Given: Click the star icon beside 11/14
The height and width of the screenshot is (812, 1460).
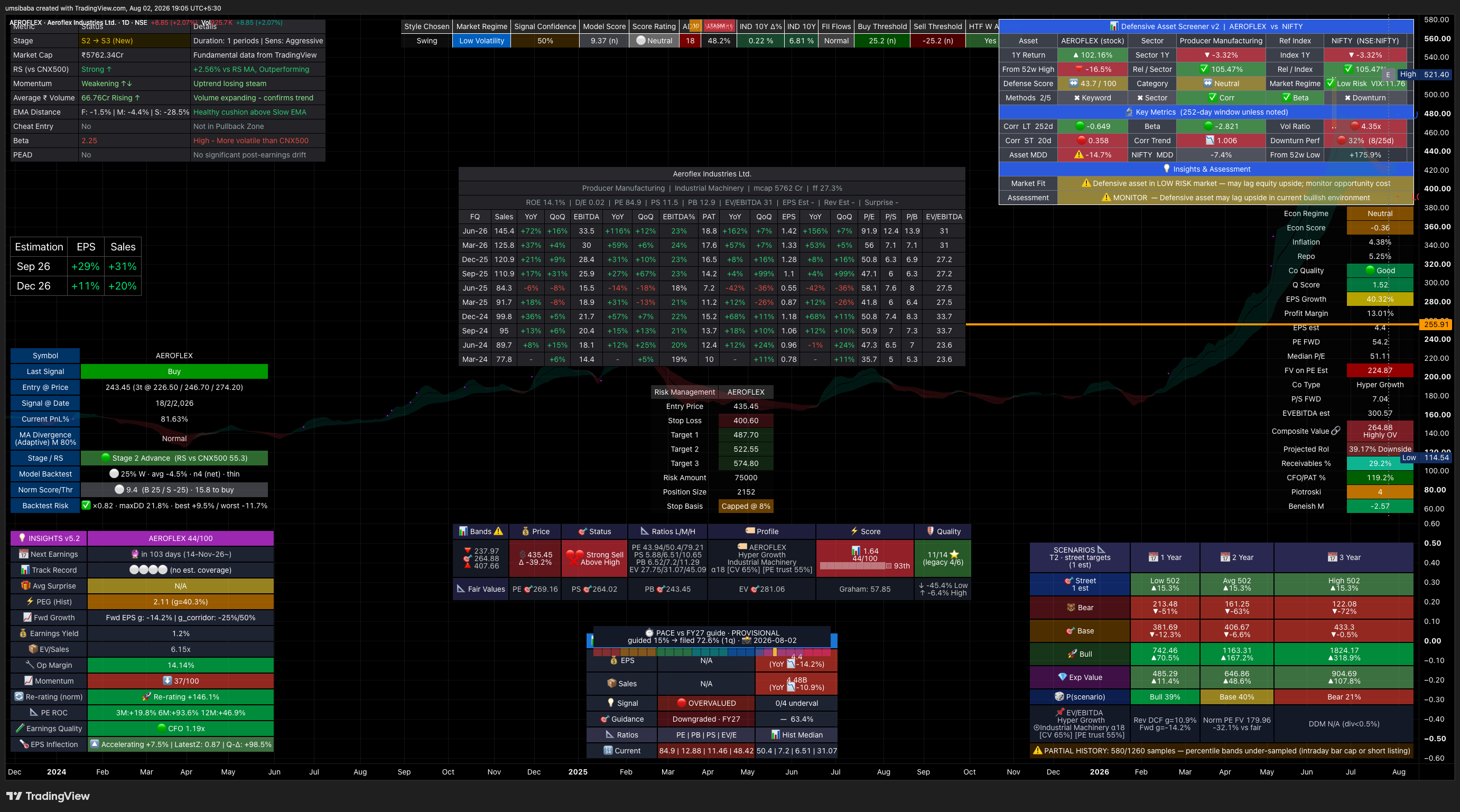Looking at the screenshot, I should click(x=954, y=555).
